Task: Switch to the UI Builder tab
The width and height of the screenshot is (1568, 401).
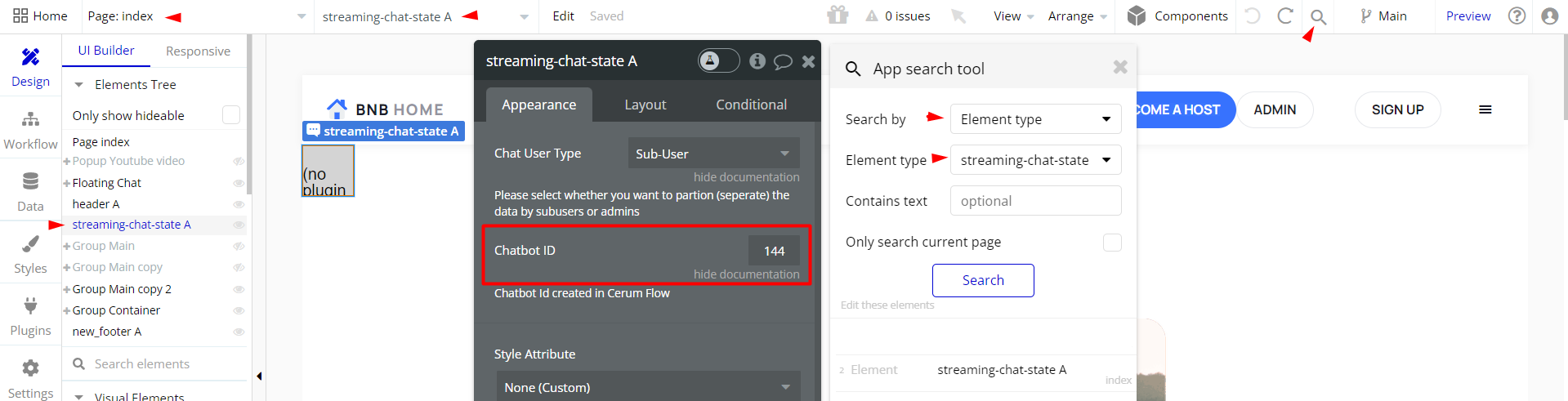Action: tap(106, 51)
